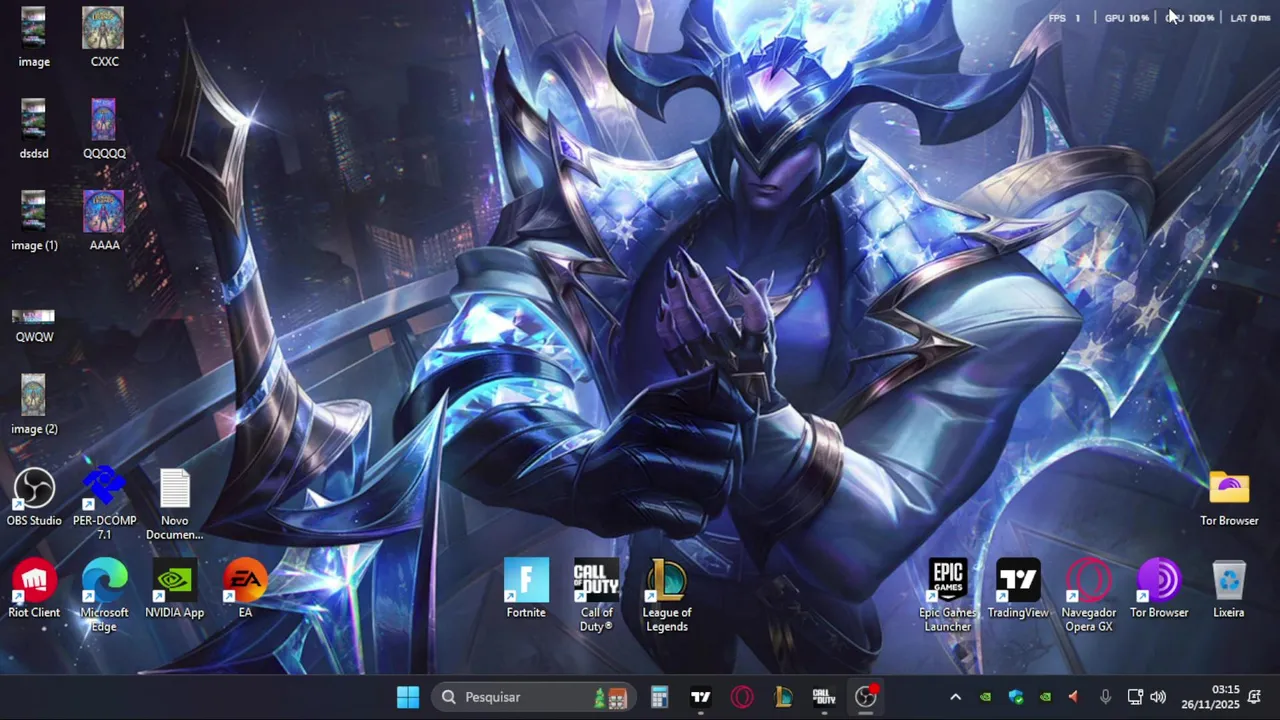Launch Riot Client from the desktop
This screenshot has width=1280, height=720.
[34, 589]
